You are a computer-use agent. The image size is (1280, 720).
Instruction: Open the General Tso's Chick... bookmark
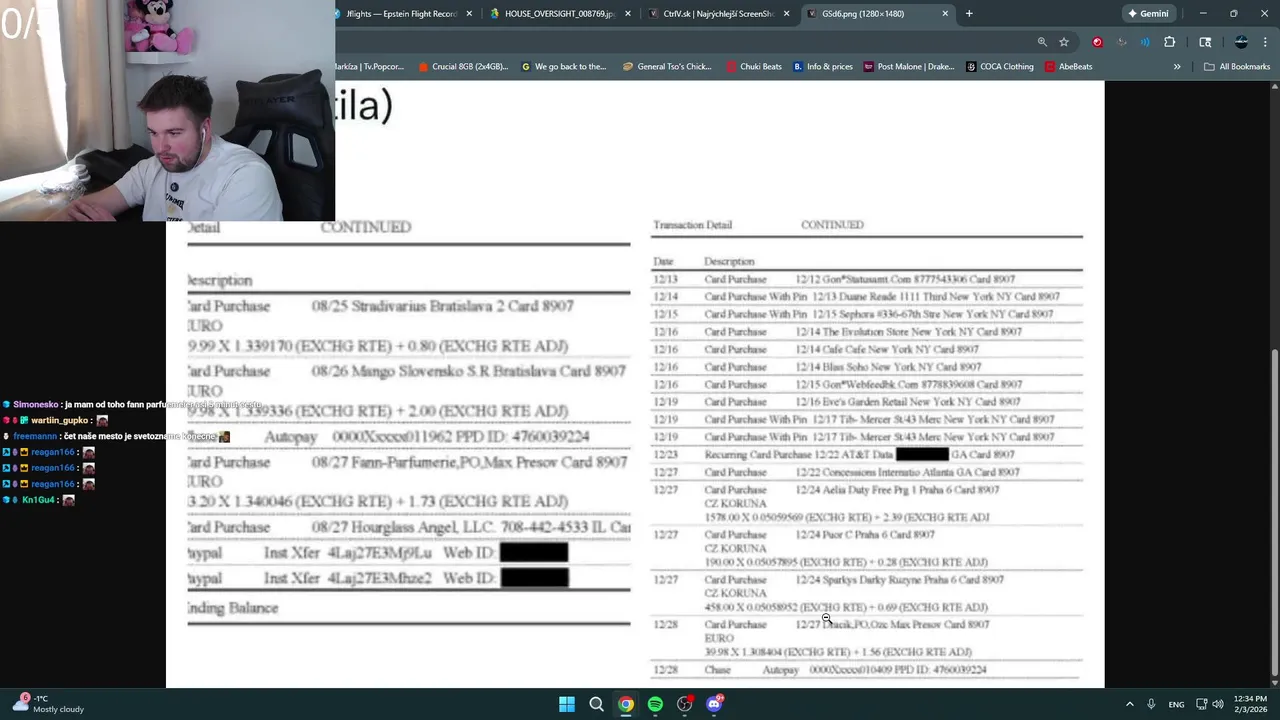(667, 67)
